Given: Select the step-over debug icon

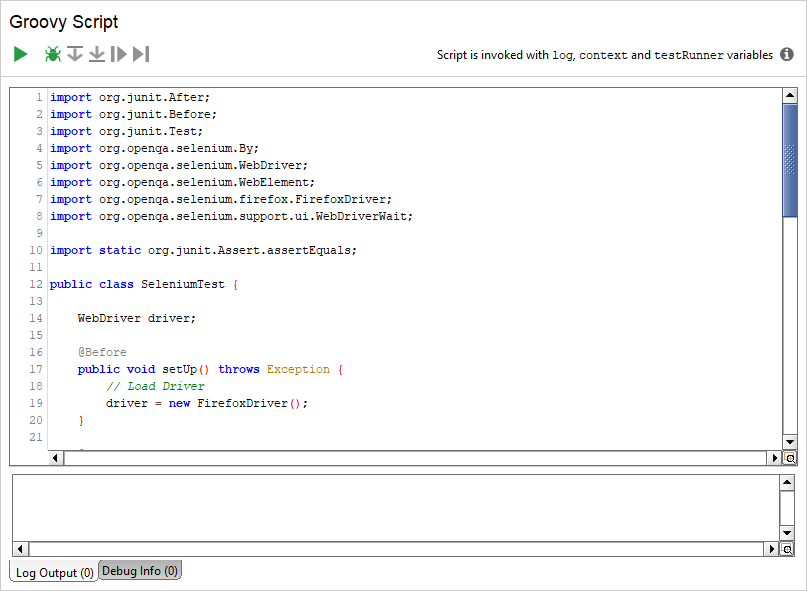Looking at the screenshot, I should click(x=74, y=54).
